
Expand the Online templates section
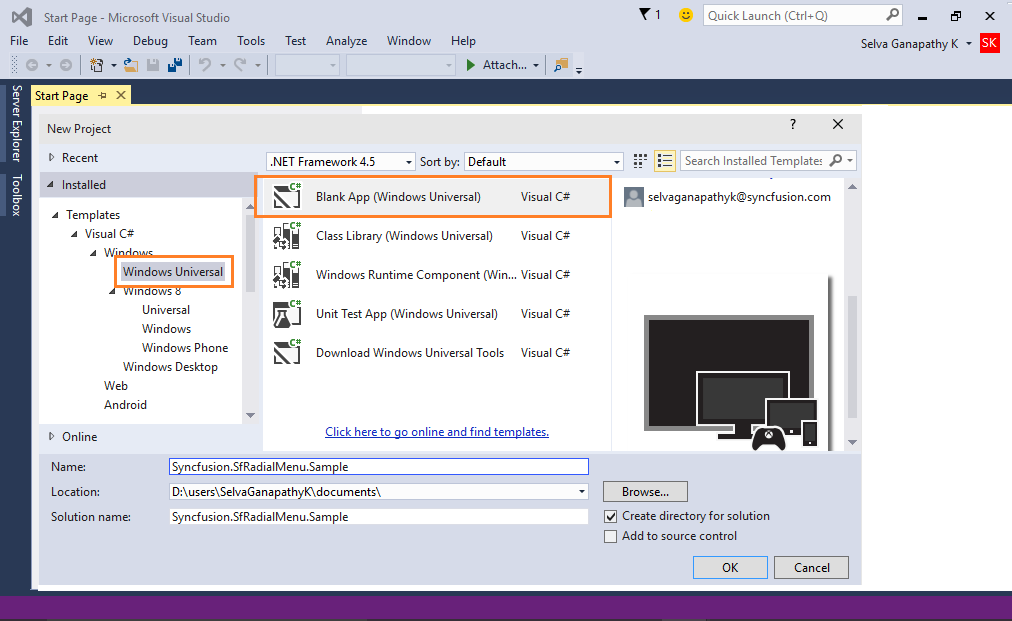click(x=52, y=437)
